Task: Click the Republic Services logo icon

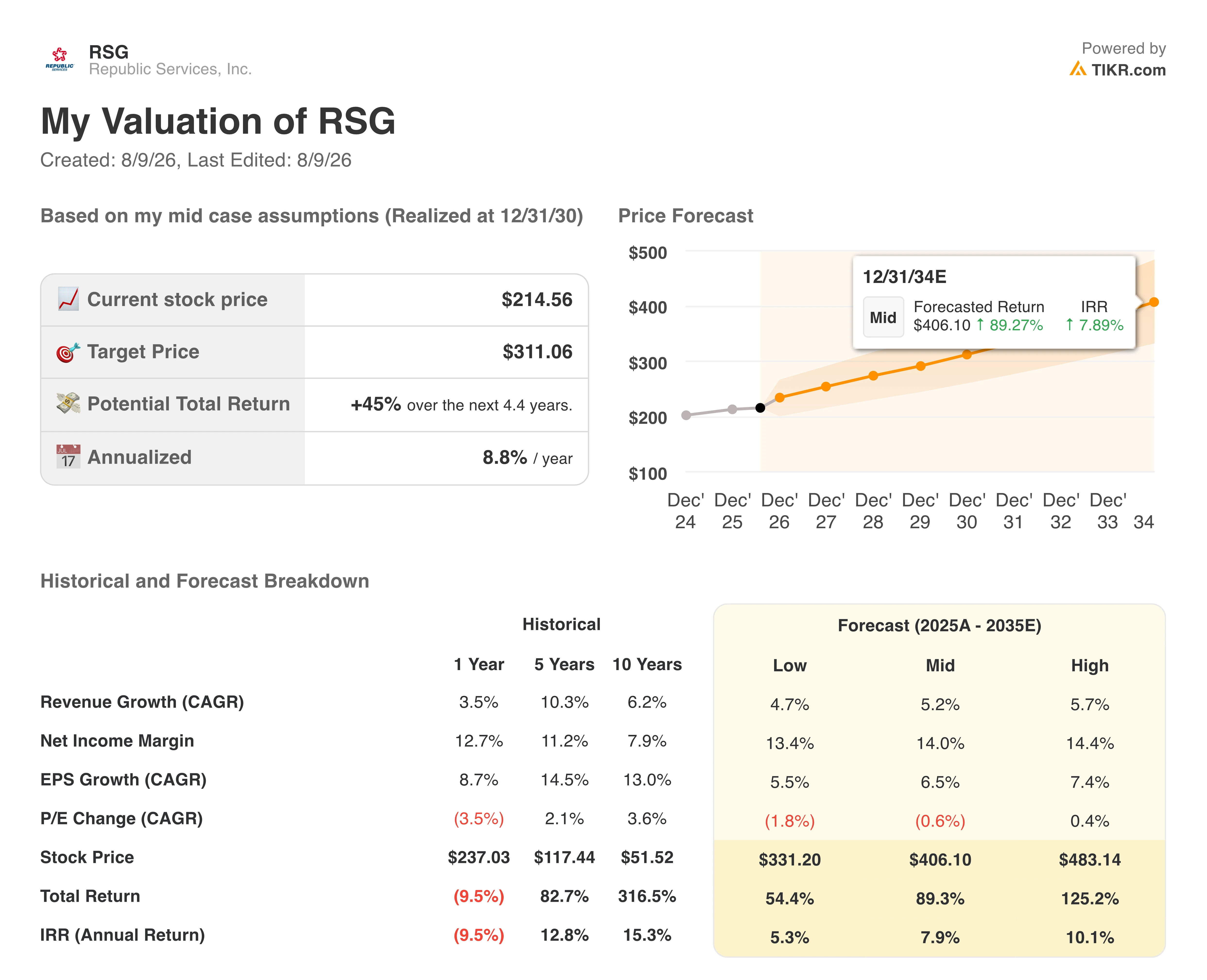Action: tap(59, 59)
